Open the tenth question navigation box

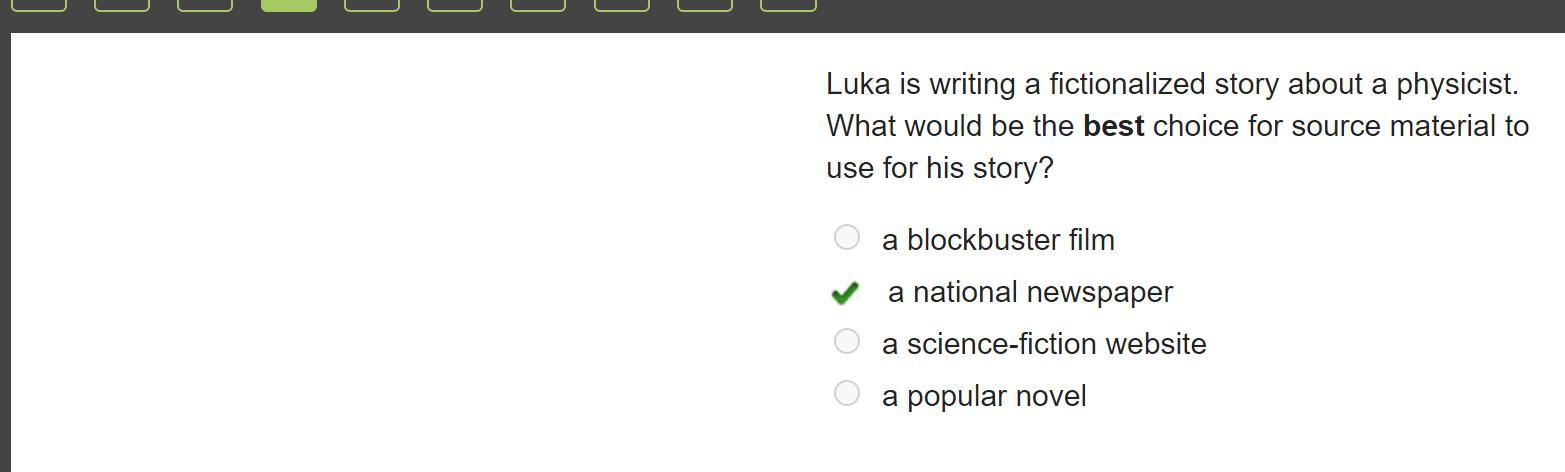[788, 5]
